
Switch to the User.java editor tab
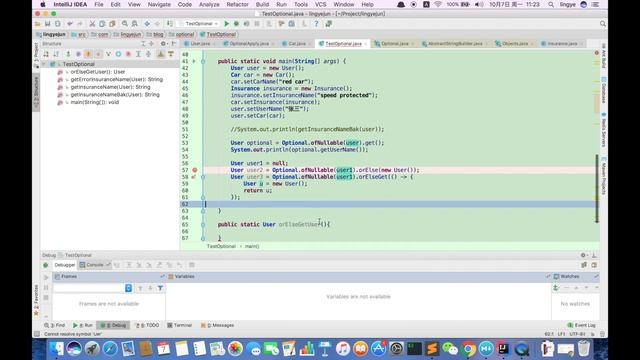coord(199,44)
